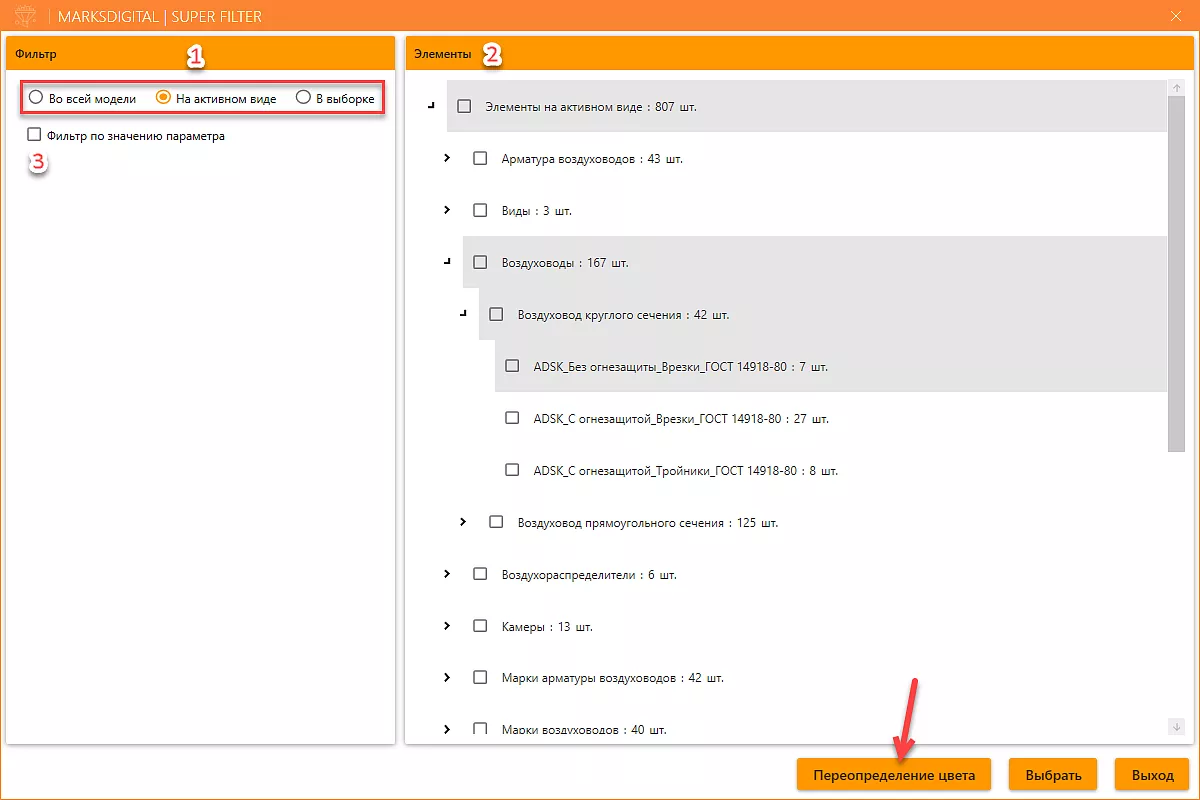The height and width of the screenshot is (800, 1200).
Task: Expand the 'Камеры' tree node
Action: pyautogui.click(x=447, y=626)
